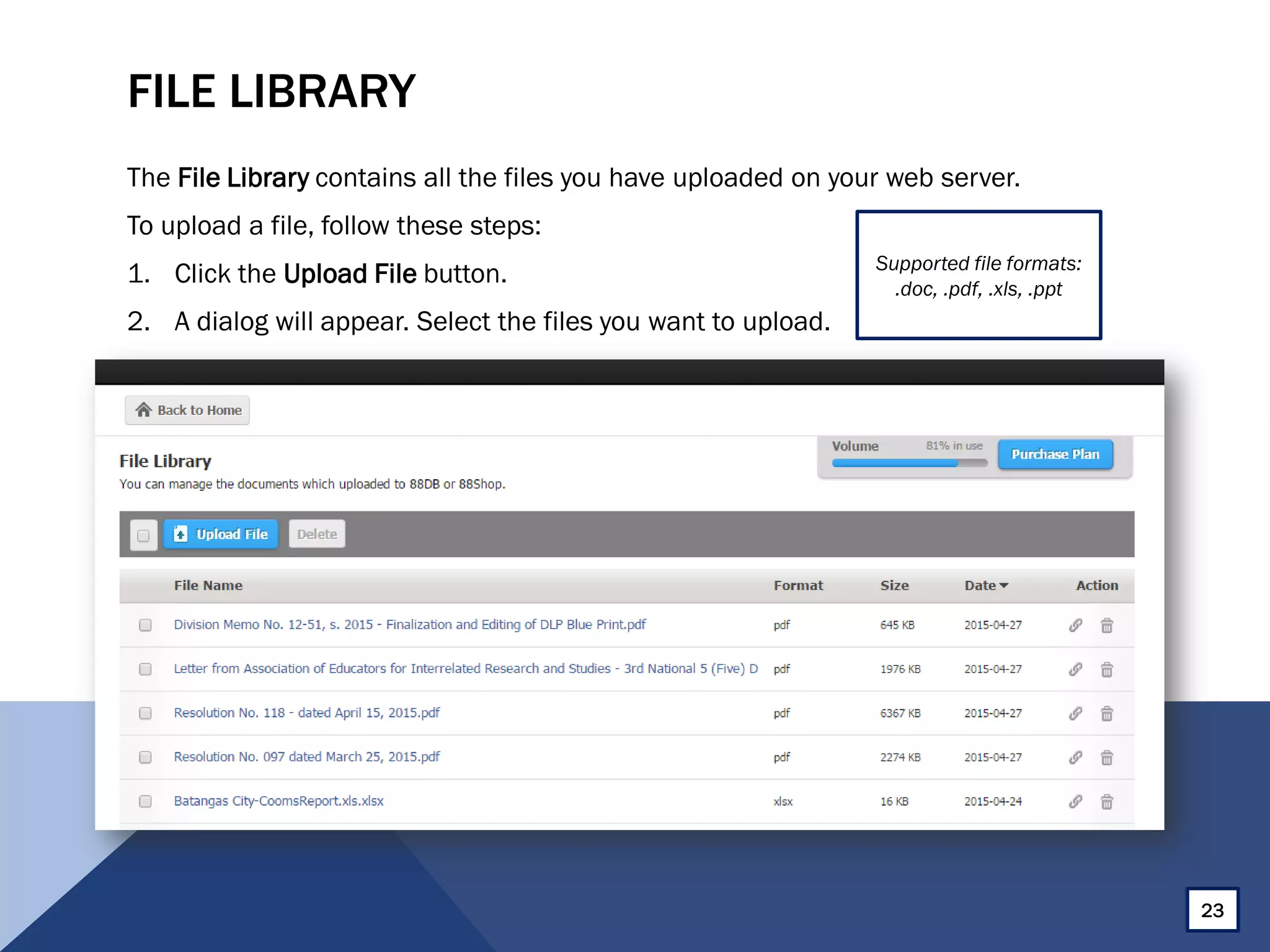The image size is (1270, 952).
Task: Select checkbox for Batangas City-CoomsReport.xls.xlsx
Action: (145, 801)
